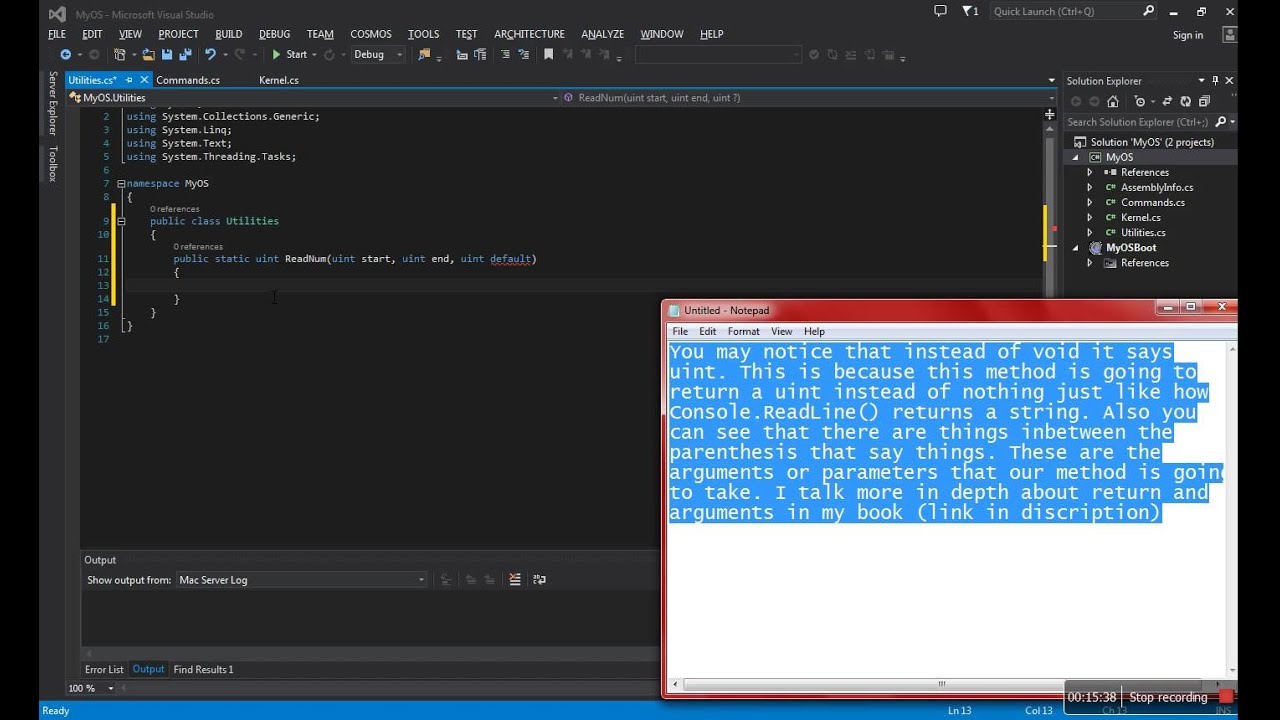Close the Utilities.cs tab
1280x720 pixels.
(144, 80)
